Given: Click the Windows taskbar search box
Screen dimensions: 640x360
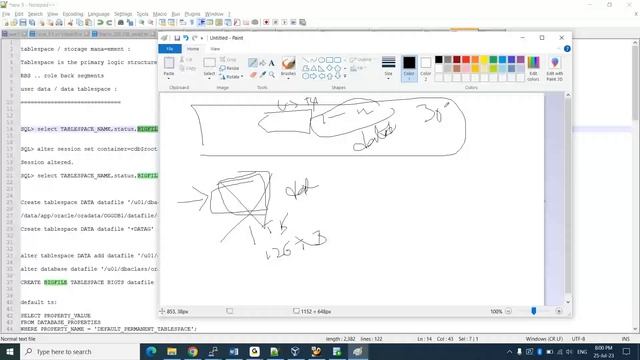Looking at the screenshot, I should point(80,351).
